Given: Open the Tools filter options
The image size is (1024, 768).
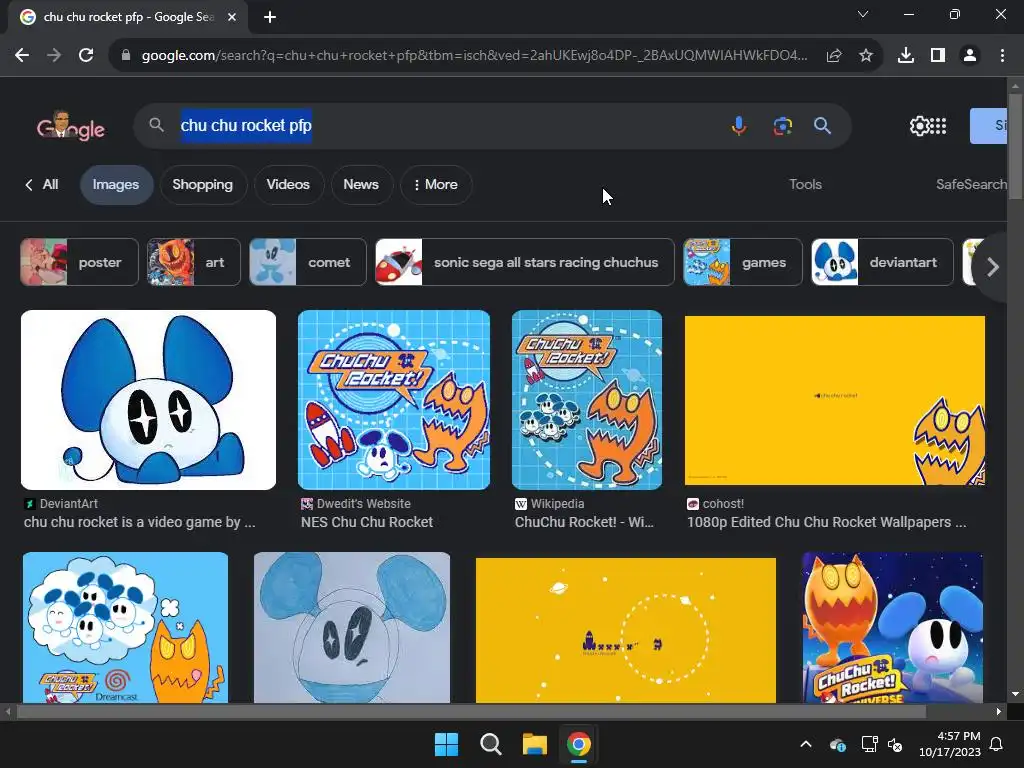Looking at the screenshot, I should pos(805,184).
